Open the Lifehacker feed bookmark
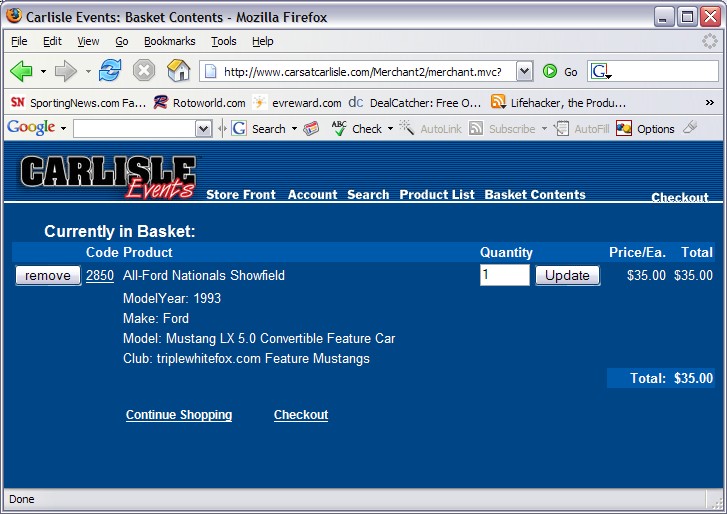This screenshot has height=514, width=727. 558,102
